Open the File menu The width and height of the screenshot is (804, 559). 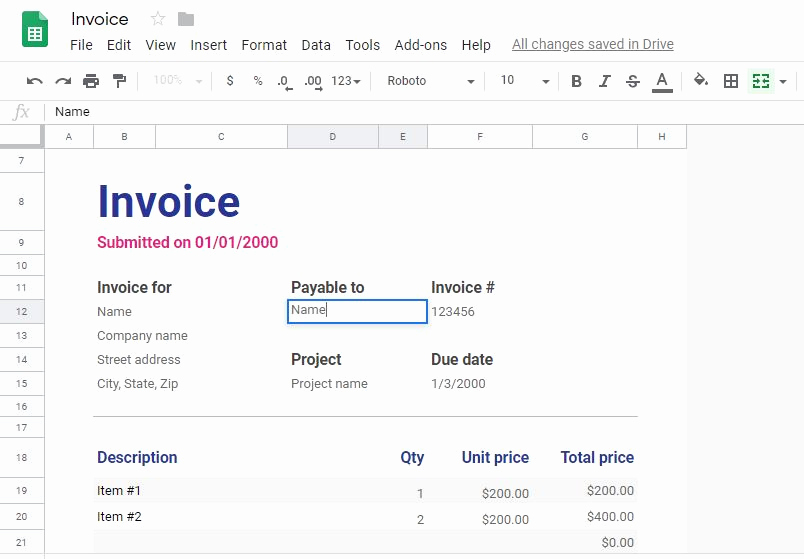(x=81, y=45)
